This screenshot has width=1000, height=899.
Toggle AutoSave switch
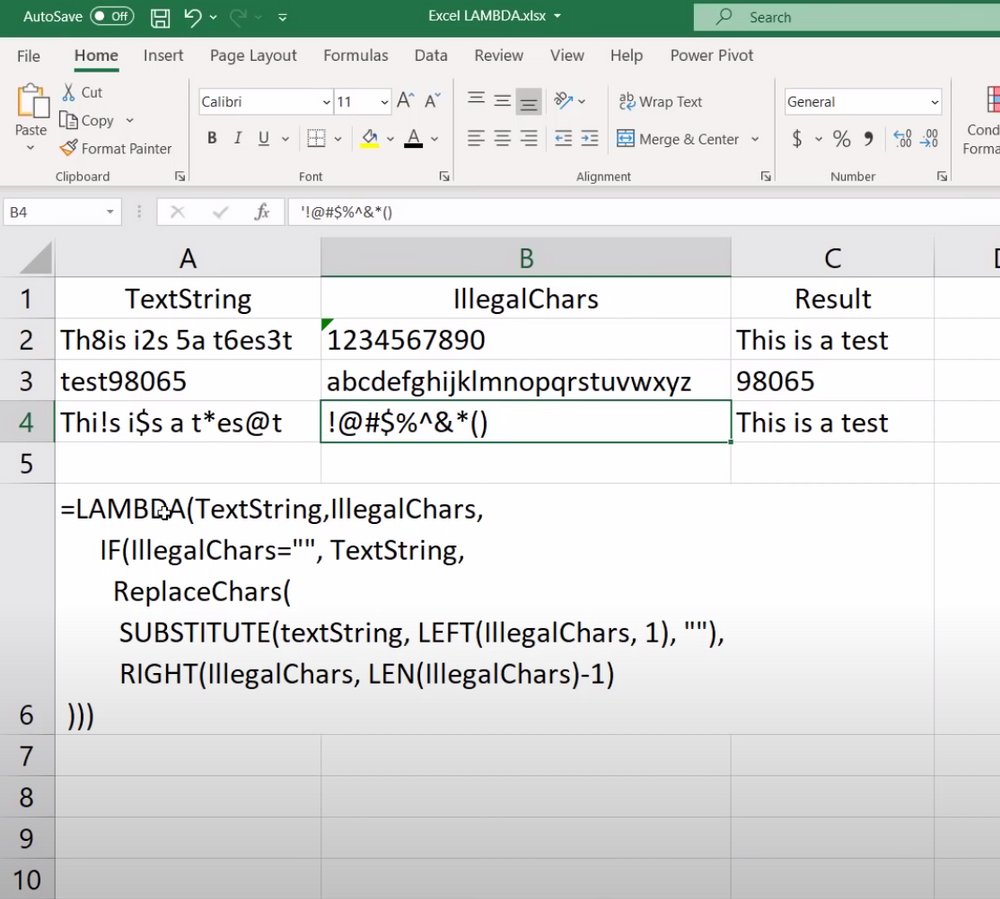coord(112,16)
